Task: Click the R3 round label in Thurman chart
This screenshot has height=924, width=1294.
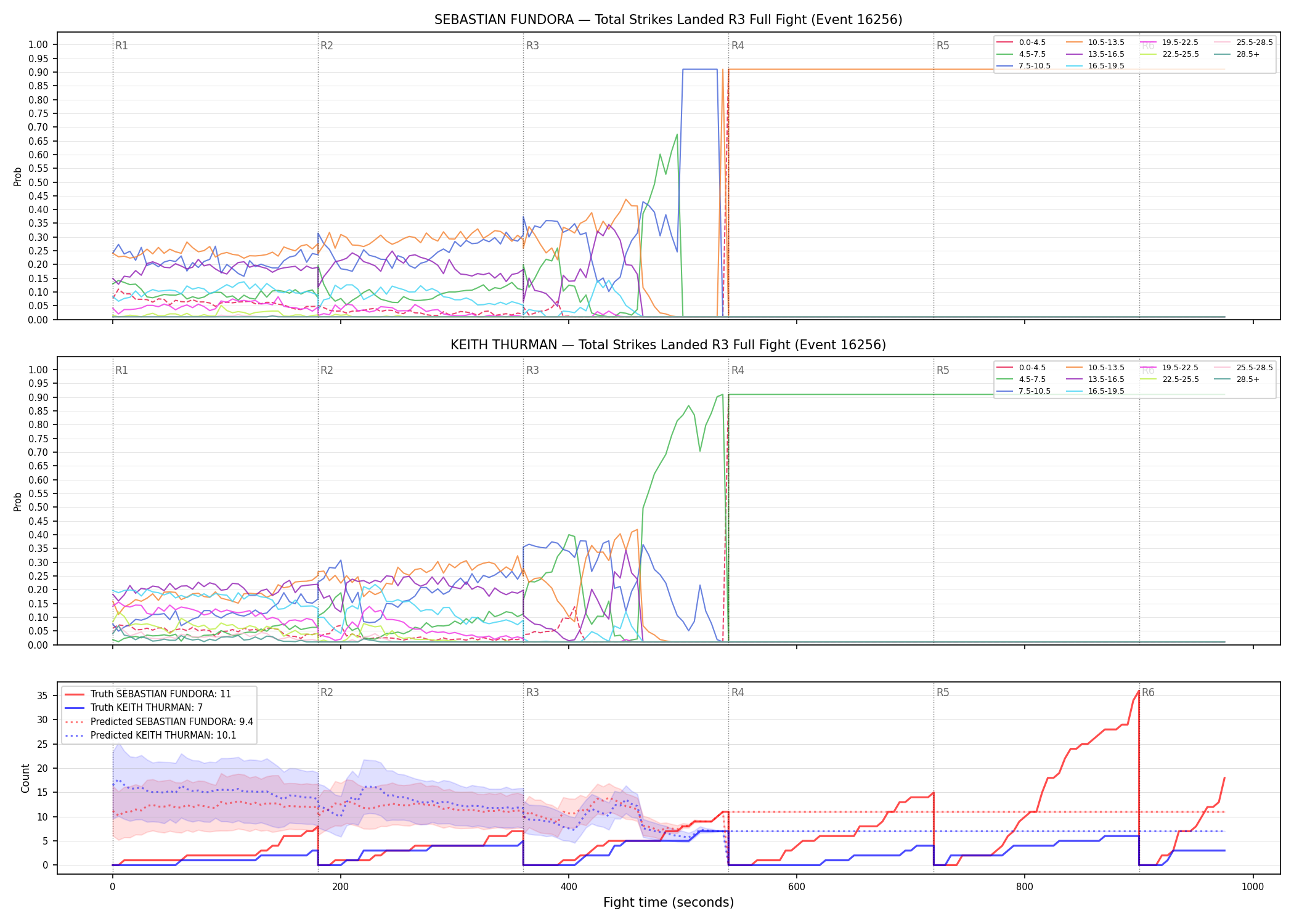Action: tap(532, 370)
